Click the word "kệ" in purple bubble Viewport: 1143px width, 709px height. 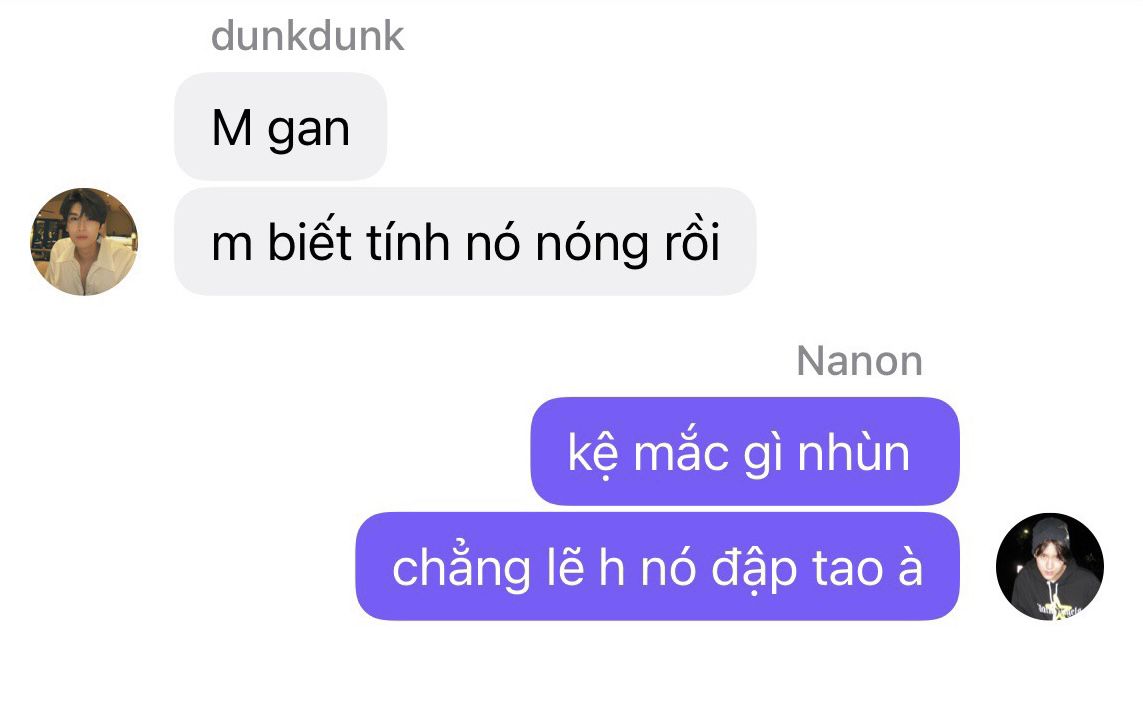point(593,454)
